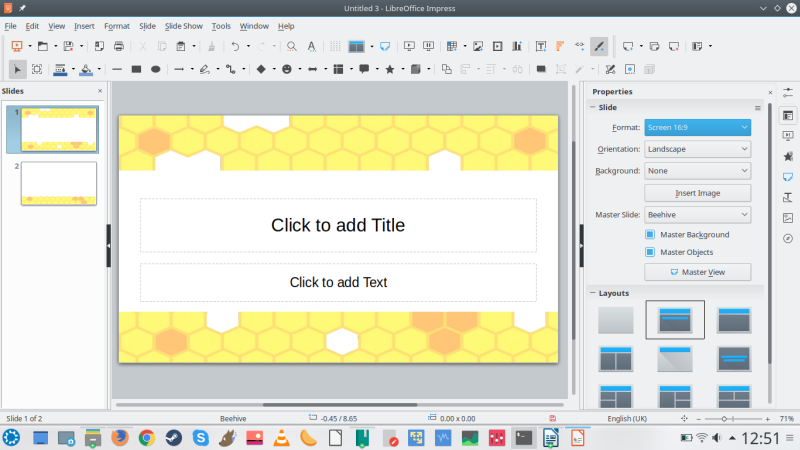Open the Format dropdown showing Screen 16:9
Image resolution: width=800 pixels, height=450 pixels.
(697, 127)
